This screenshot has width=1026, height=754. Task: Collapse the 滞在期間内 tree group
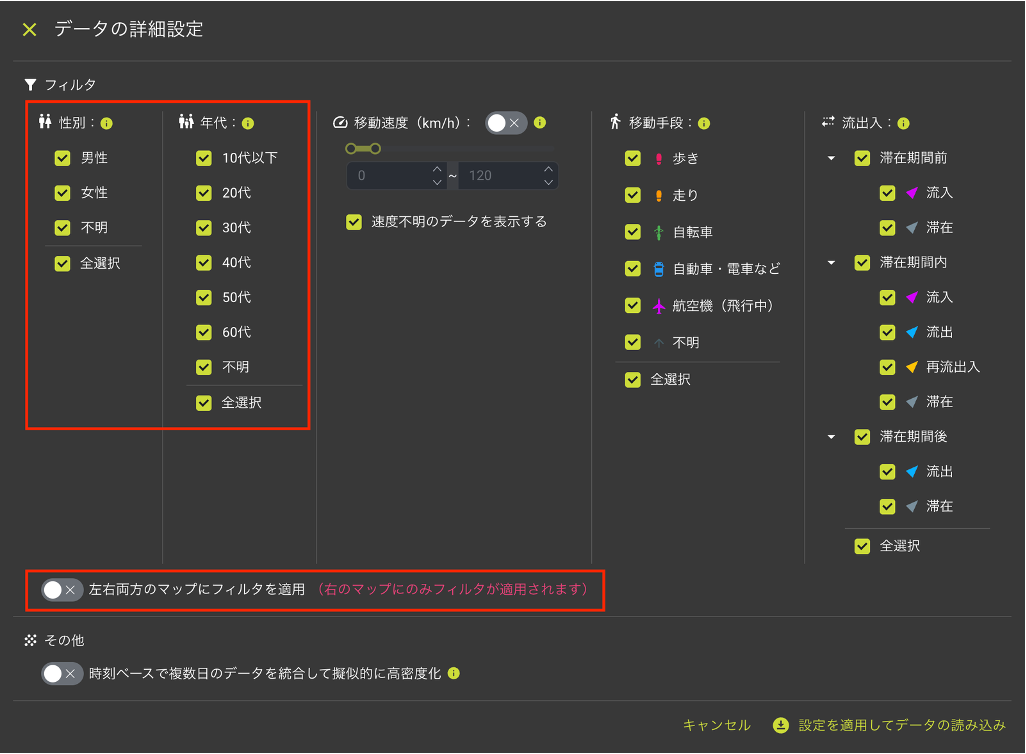(831, 263)
